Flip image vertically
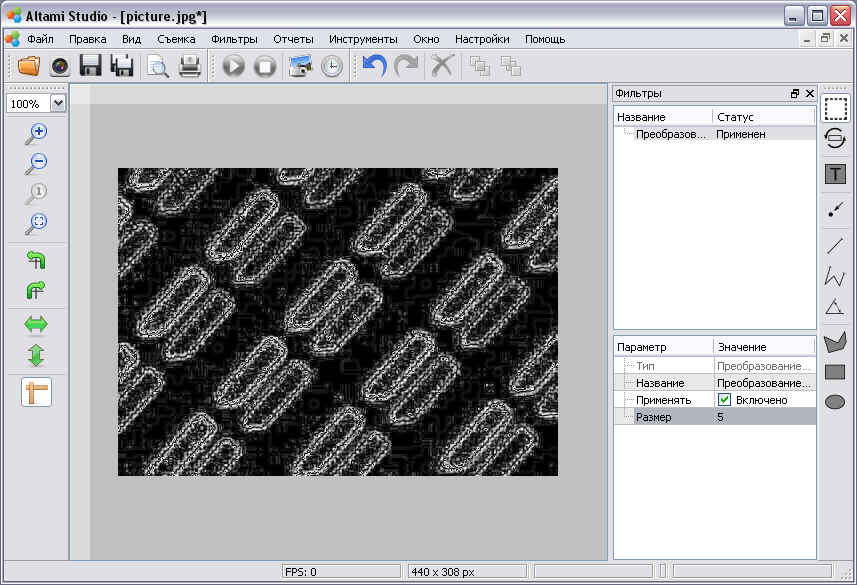This screenshot has width=857, height=585. 36,355
